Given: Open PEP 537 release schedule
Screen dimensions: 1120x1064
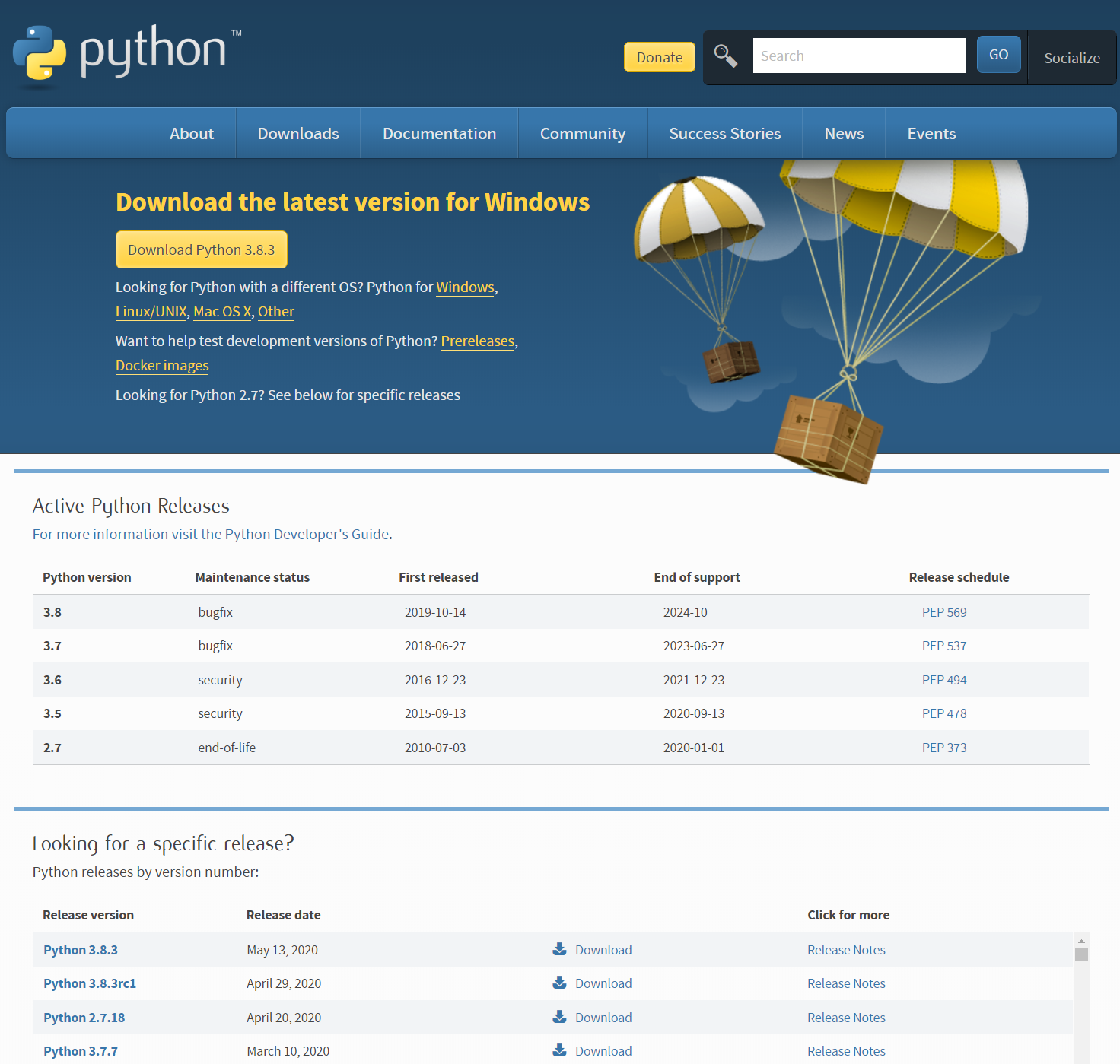Looking at the screenshot, I should coord(944,646).
